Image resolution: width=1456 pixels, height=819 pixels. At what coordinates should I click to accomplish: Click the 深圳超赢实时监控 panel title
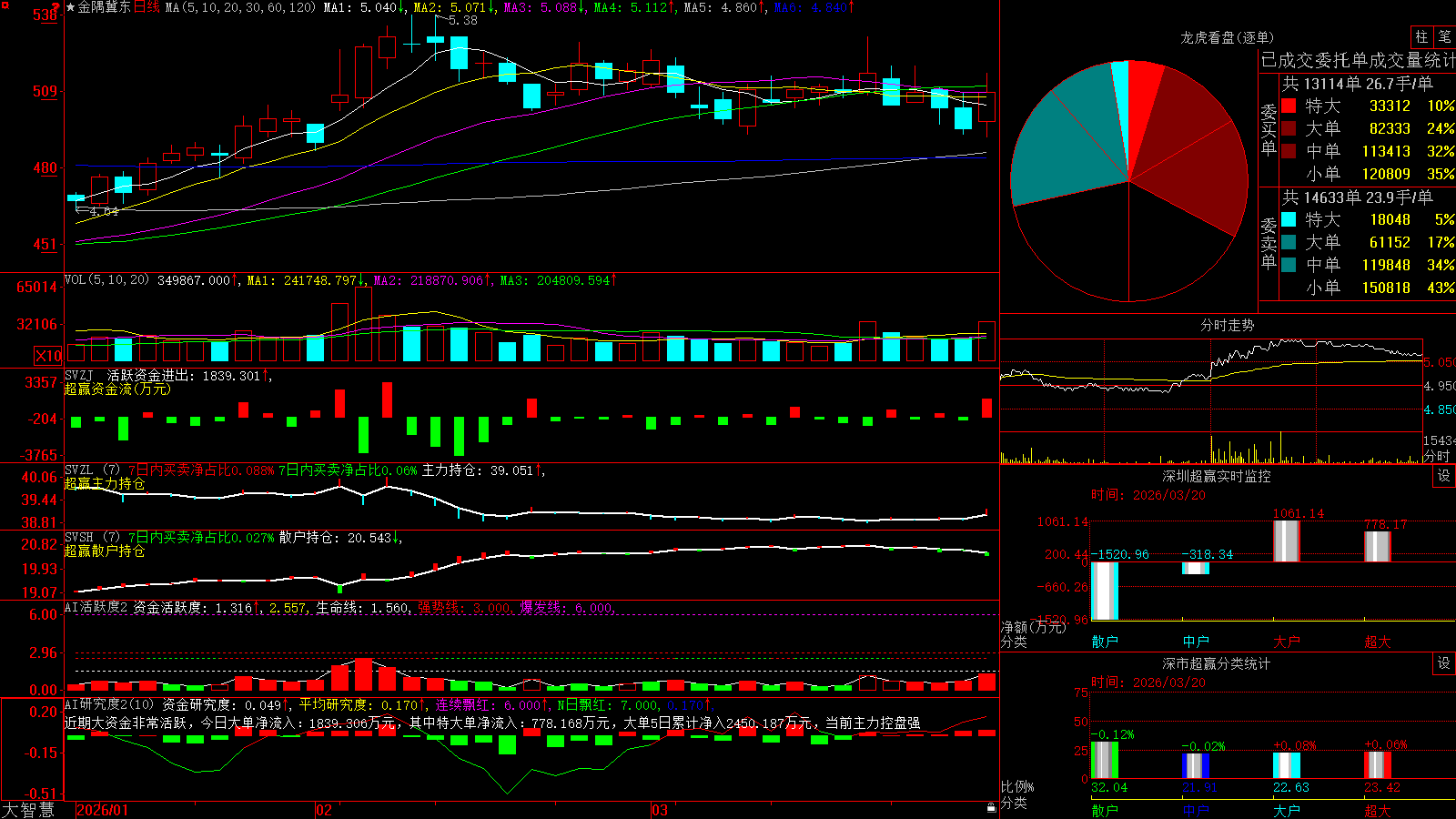pyautogui.click(x=1217, y=476)
